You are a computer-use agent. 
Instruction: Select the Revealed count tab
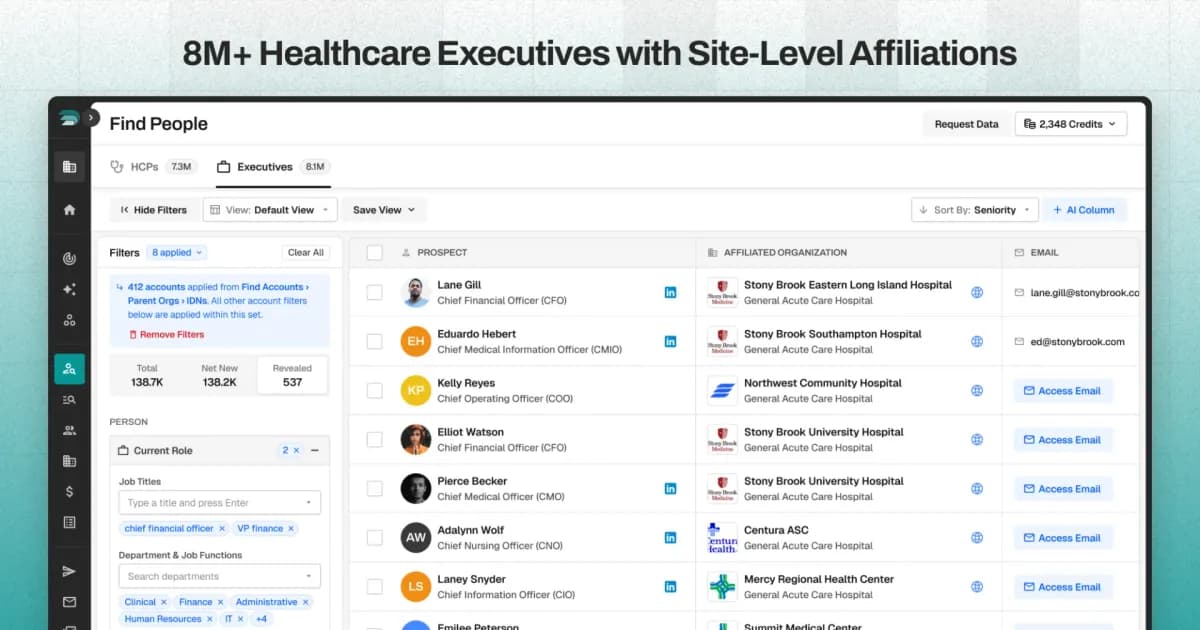click(x=292, y=375)
